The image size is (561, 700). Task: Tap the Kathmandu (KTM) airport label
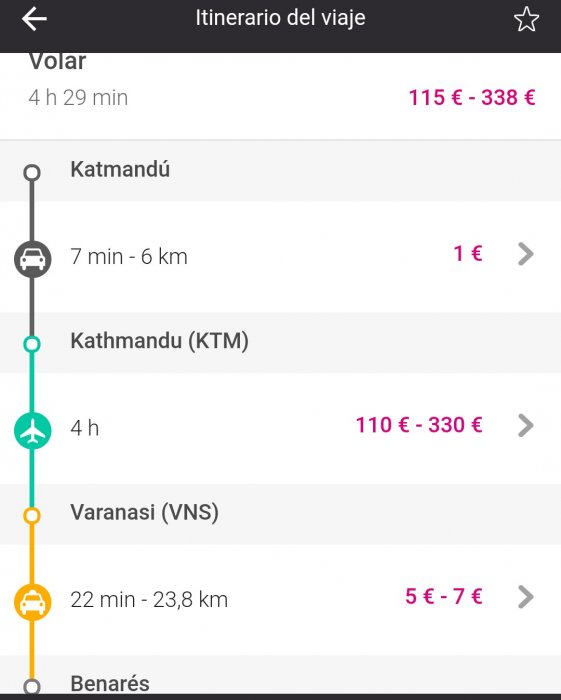tap(159, 341)
